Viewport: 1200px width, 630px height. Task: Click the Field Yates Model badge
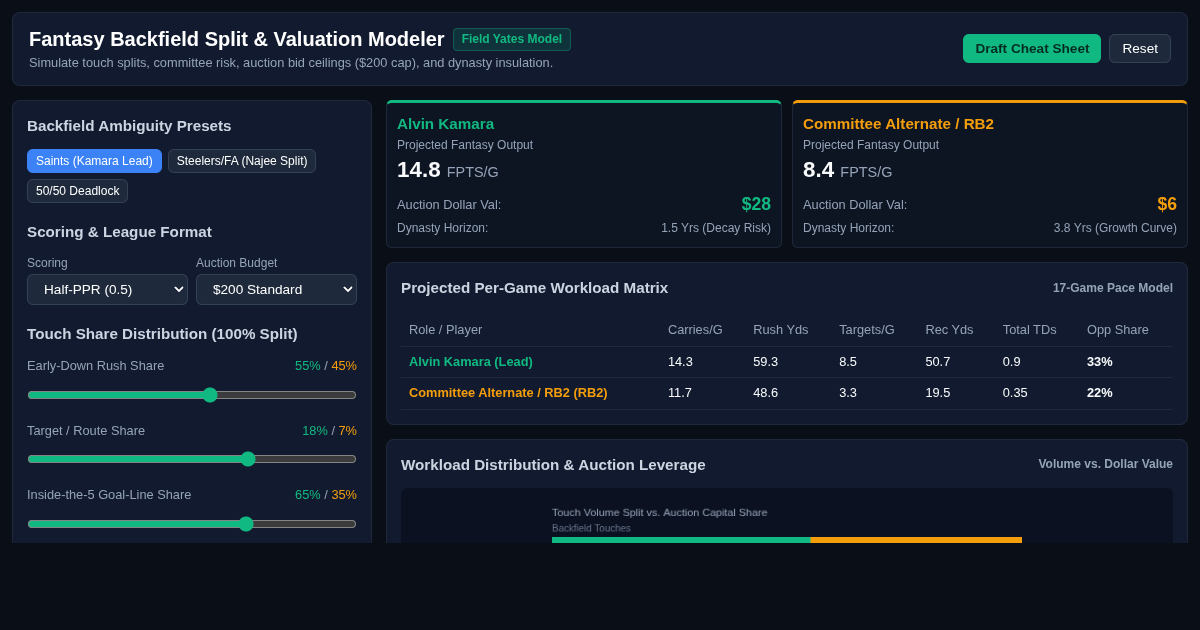[x=512, y=39]
